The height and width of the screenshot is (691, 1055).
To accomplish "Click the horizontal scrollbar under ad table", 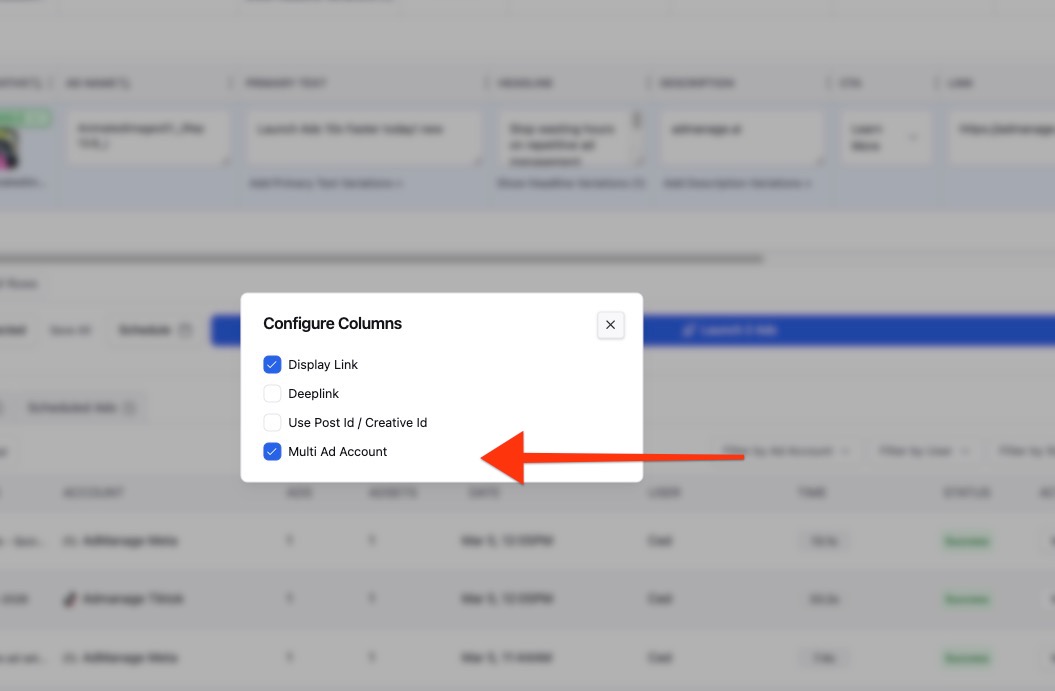I will point(381,258).
